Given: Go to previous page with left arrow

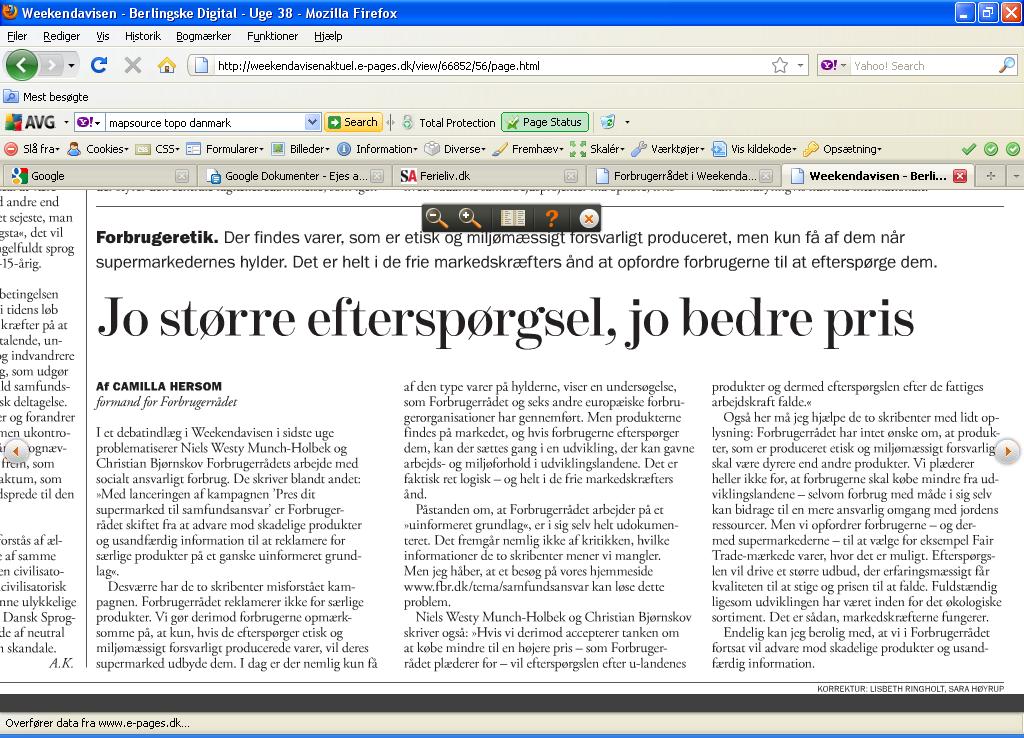Looking at the screenshot, I should coord(16,451).
